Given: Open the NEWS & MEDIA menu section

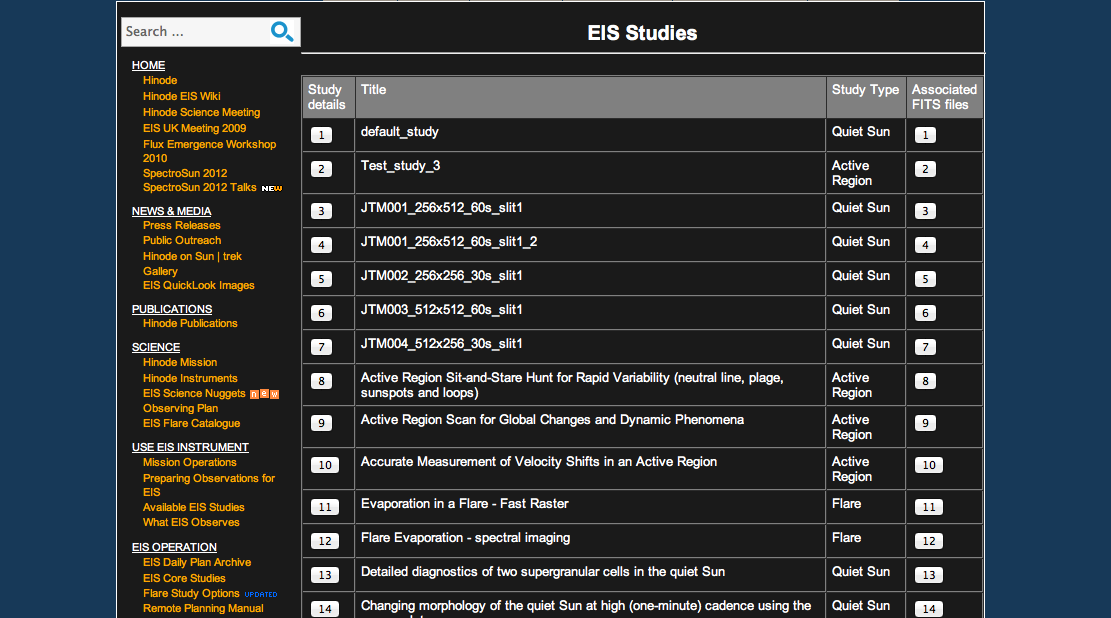Looking at the screenshot, I should pyautogui.click(x=171, y=211).
